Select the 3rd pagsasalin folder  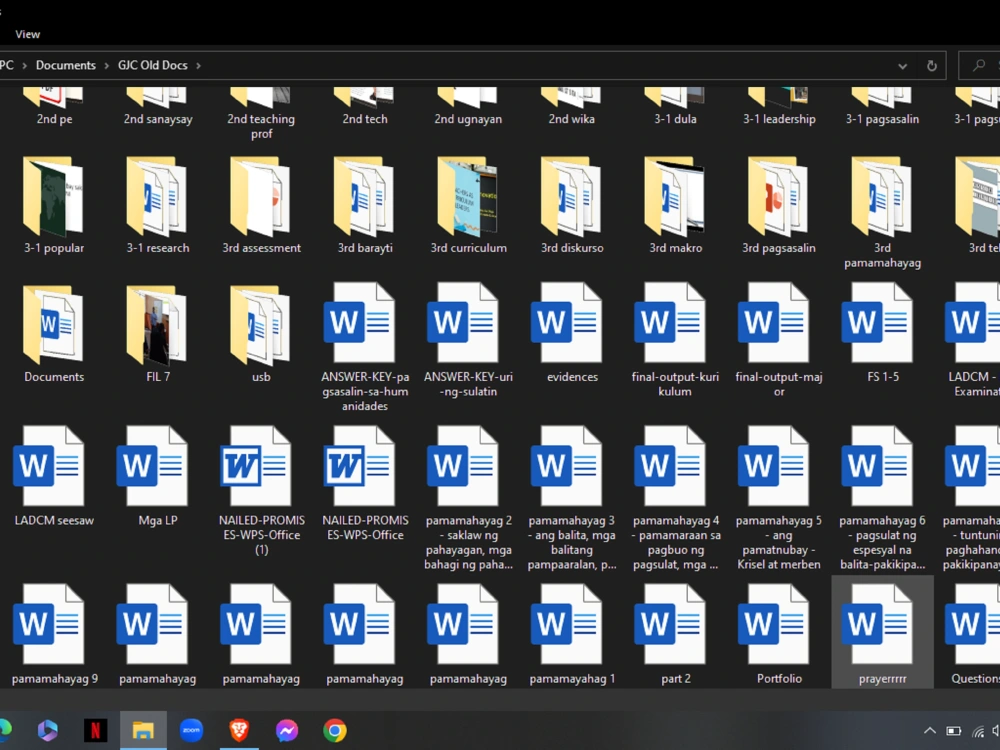(779, 205)
